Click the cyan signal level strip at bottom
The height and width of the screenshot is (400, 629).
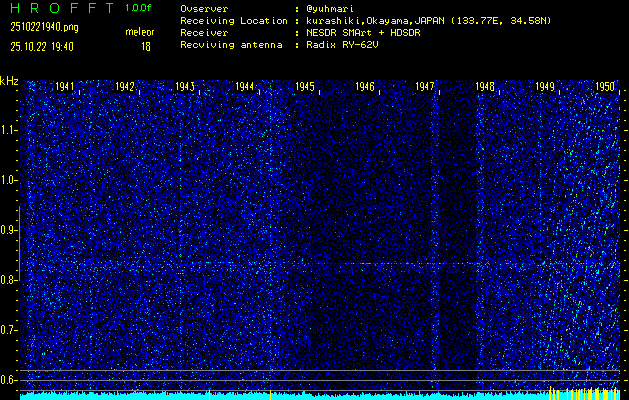tap(300, 396)
